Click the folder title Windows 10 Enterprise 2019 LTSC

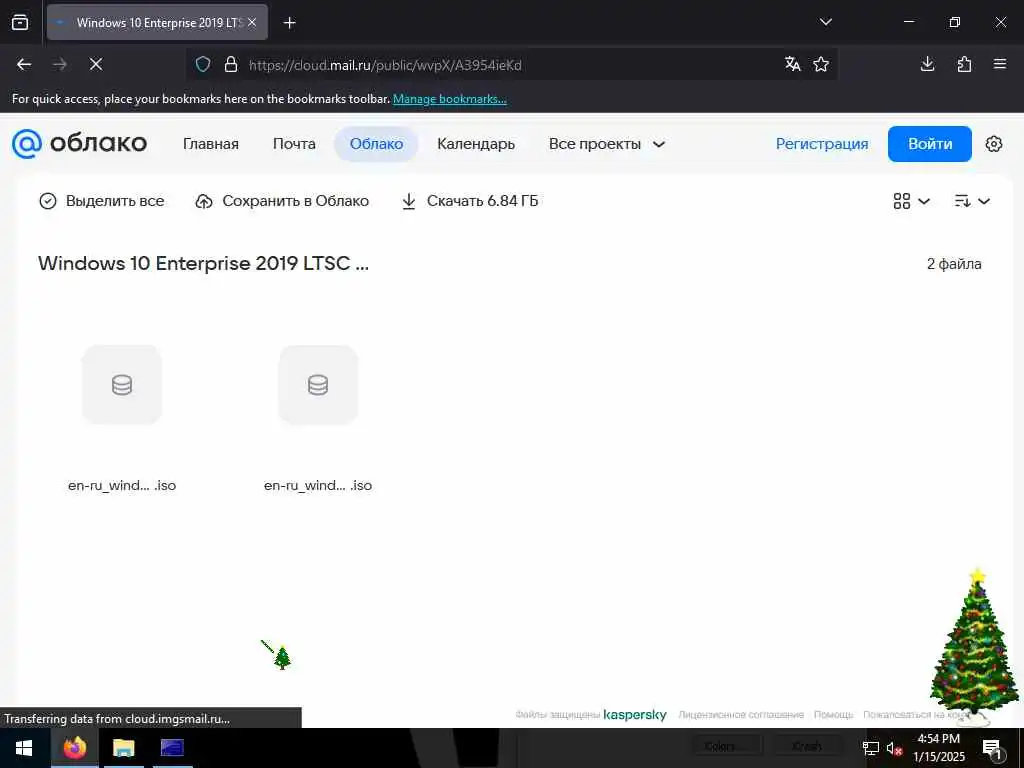204,263
